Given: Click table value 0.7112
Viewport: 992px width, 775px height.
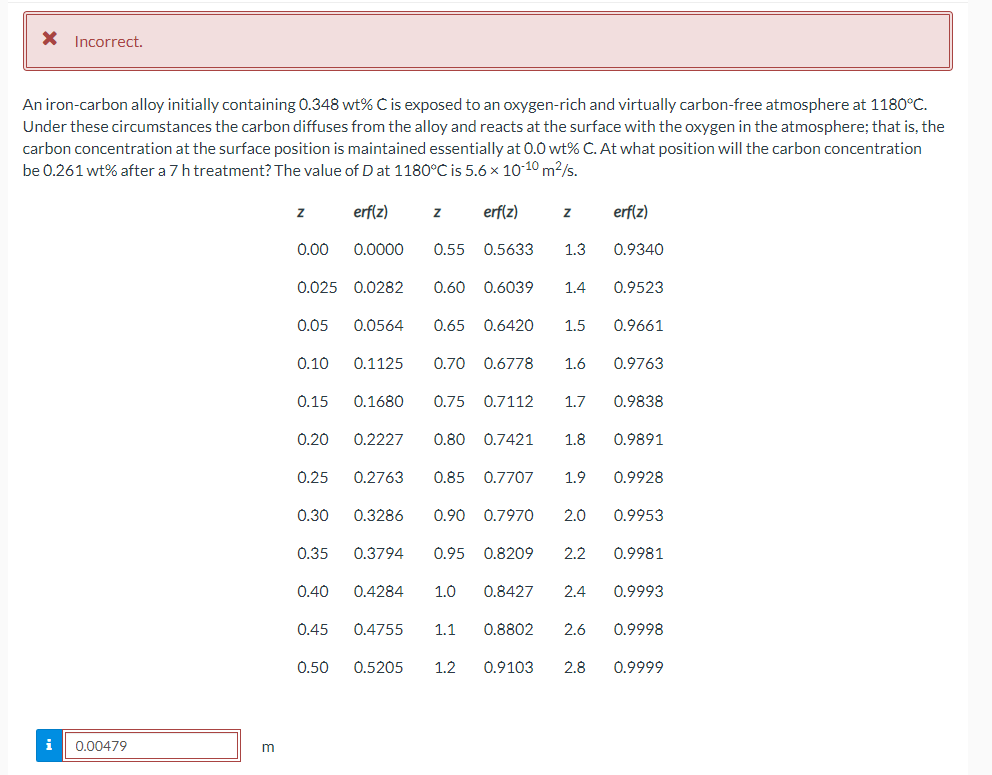Looking at the screenshot, I should coord(509,401).
